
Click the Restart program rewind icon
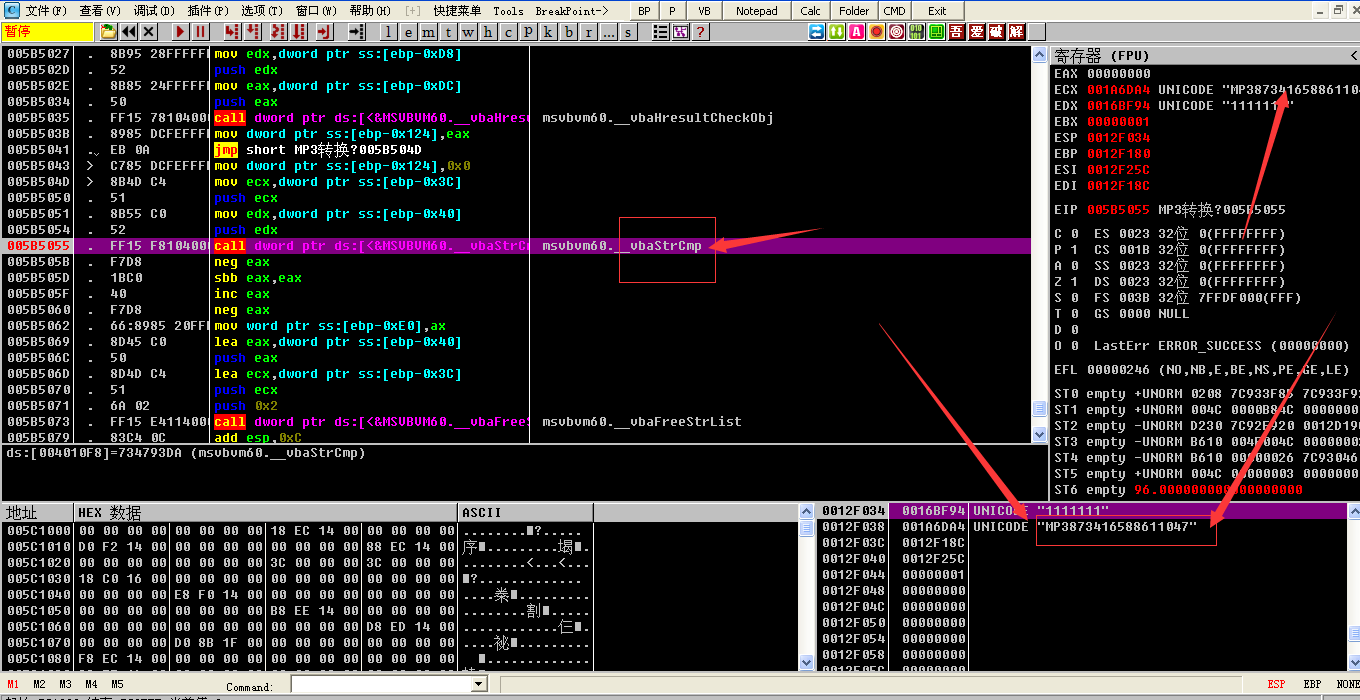[x=128, y=32]
